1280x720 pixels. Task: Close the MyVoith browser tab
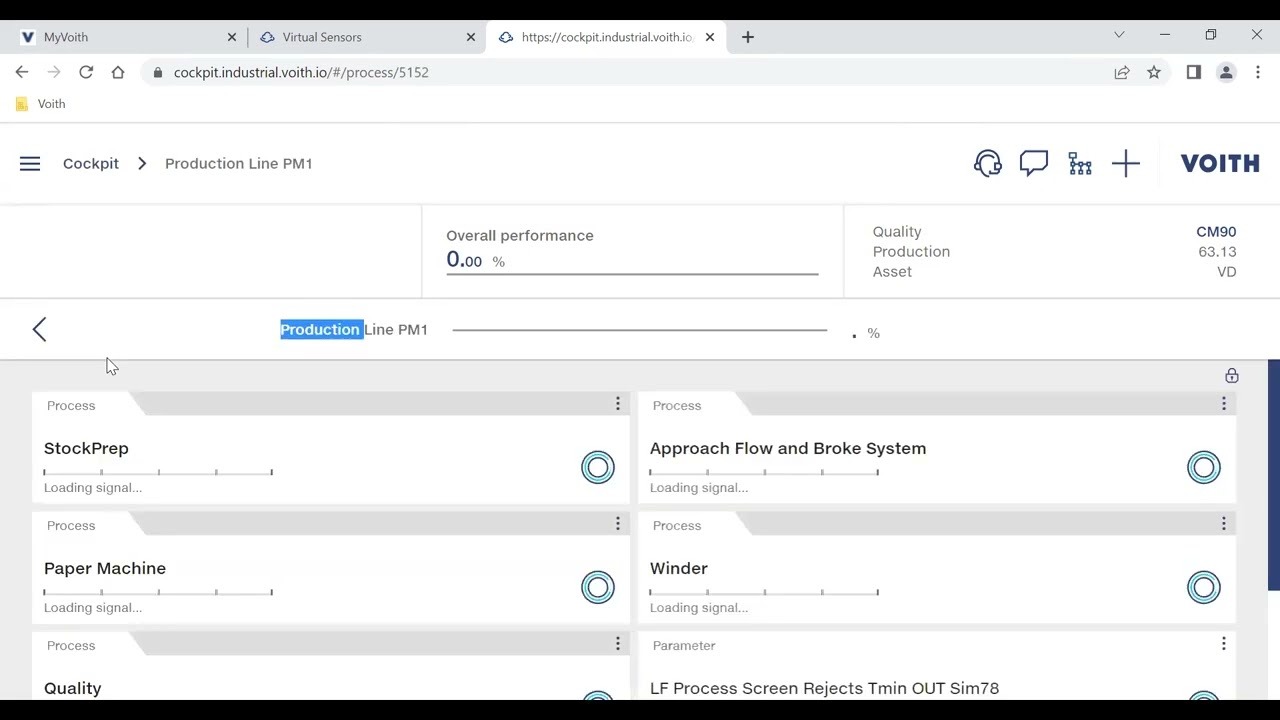[232, 37]
